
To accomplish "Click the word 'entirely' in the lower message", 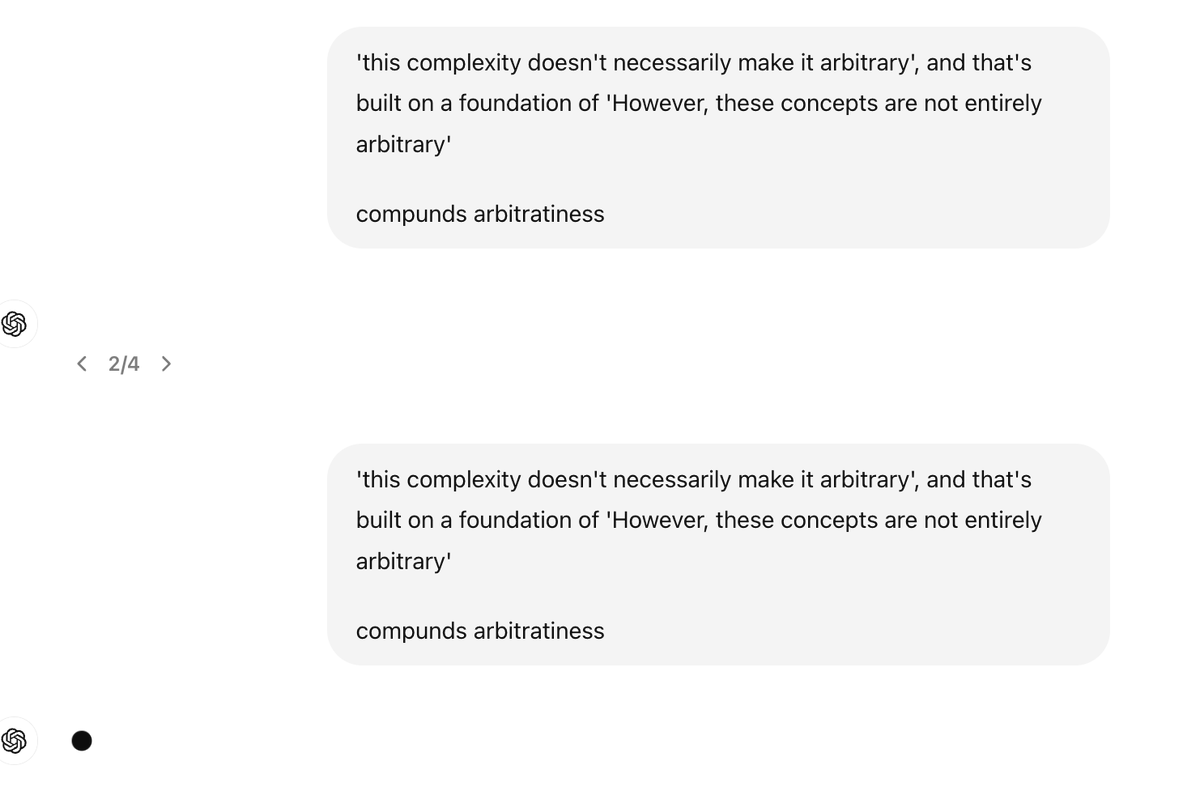I will [x=1003, y=520].
